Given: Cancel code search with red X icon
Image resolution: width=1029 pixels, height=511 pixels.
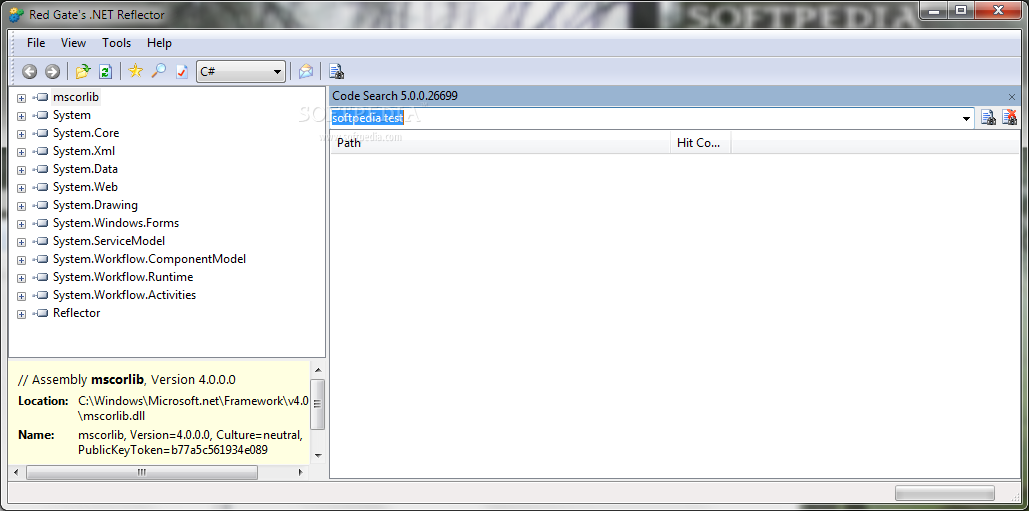Looking at the screenshot, I should (1009, 118).
